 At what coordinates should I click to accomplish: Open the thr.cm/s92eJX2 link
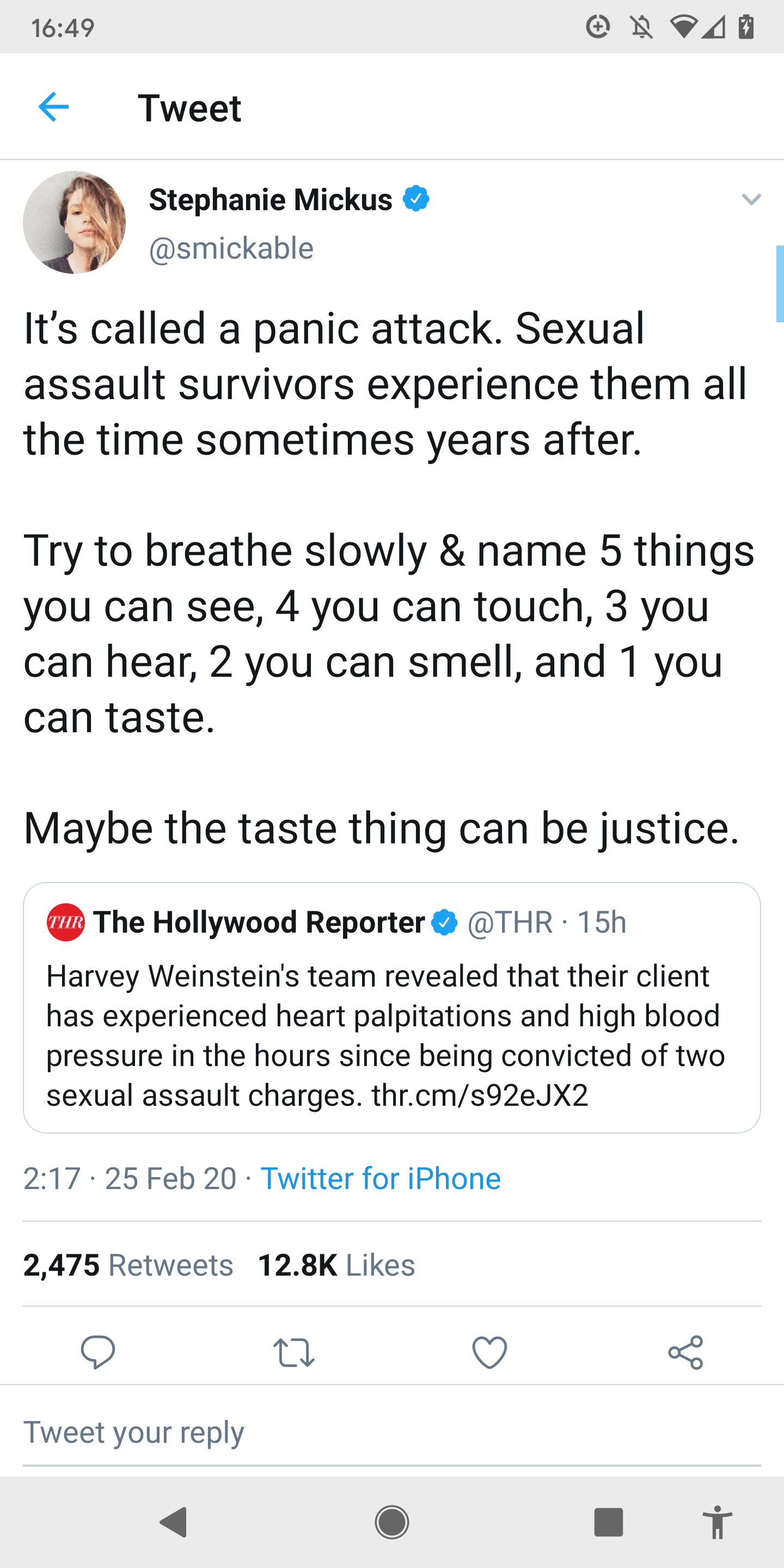tap(480, 1095)
